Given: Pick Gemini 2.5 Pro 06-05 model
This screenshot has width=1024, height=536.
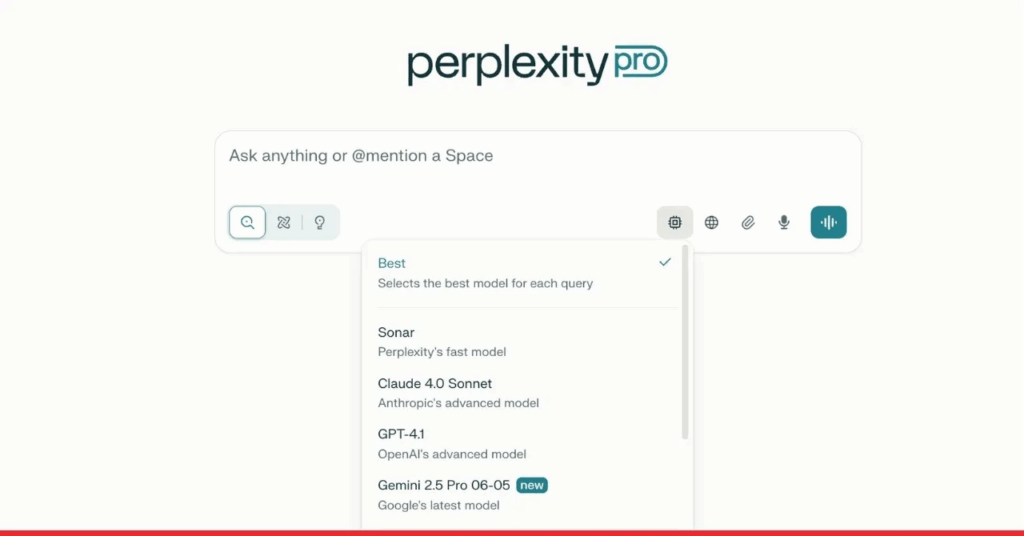Looking at the screenshot, I should (x=444, y=485).
